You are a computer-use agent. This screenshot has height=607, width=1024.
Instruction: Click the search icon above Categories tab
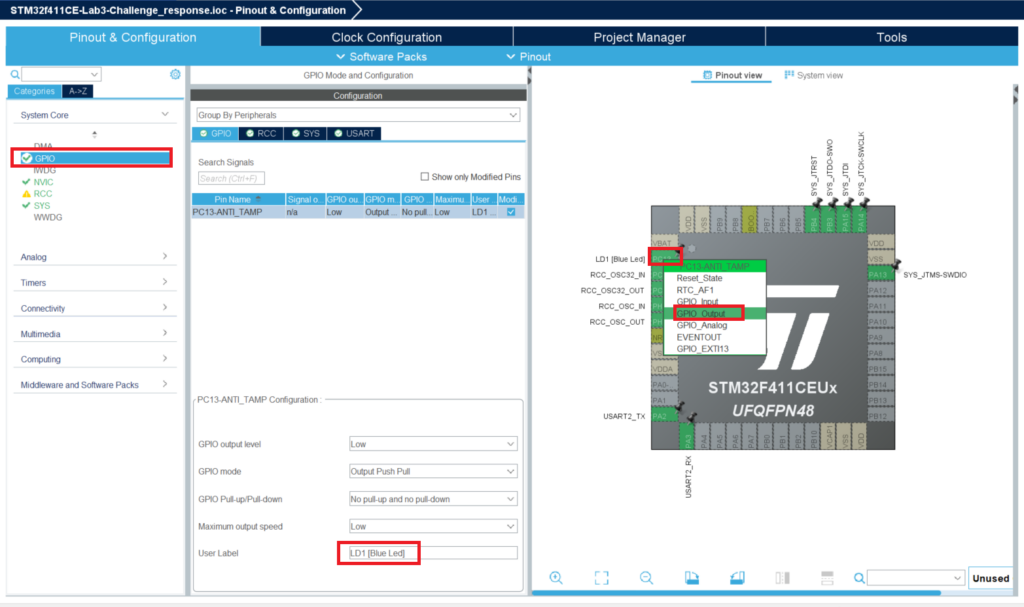pos(15,74)
